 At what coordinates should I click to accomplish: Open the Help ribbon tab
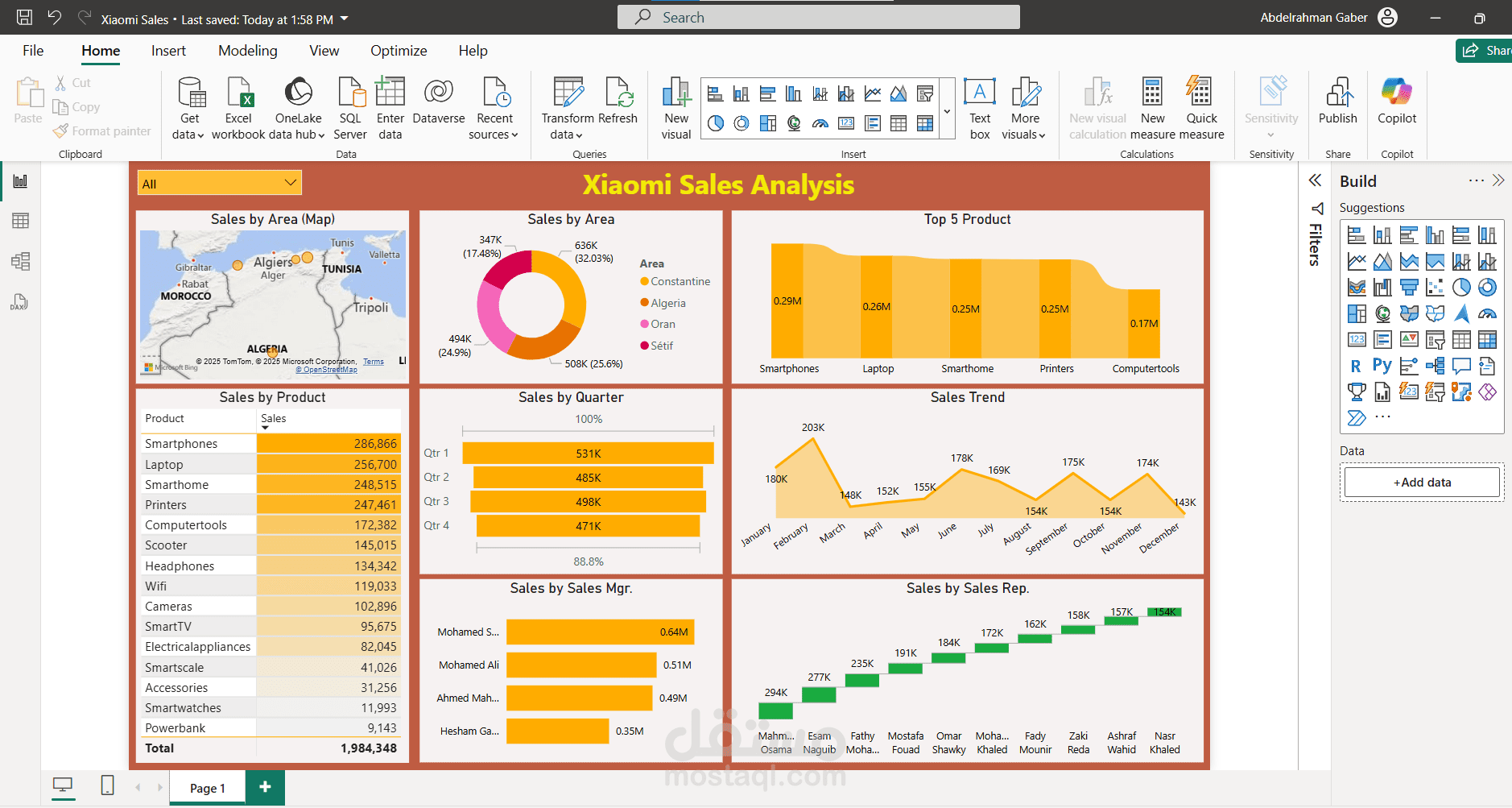click(x=473, y=51)
